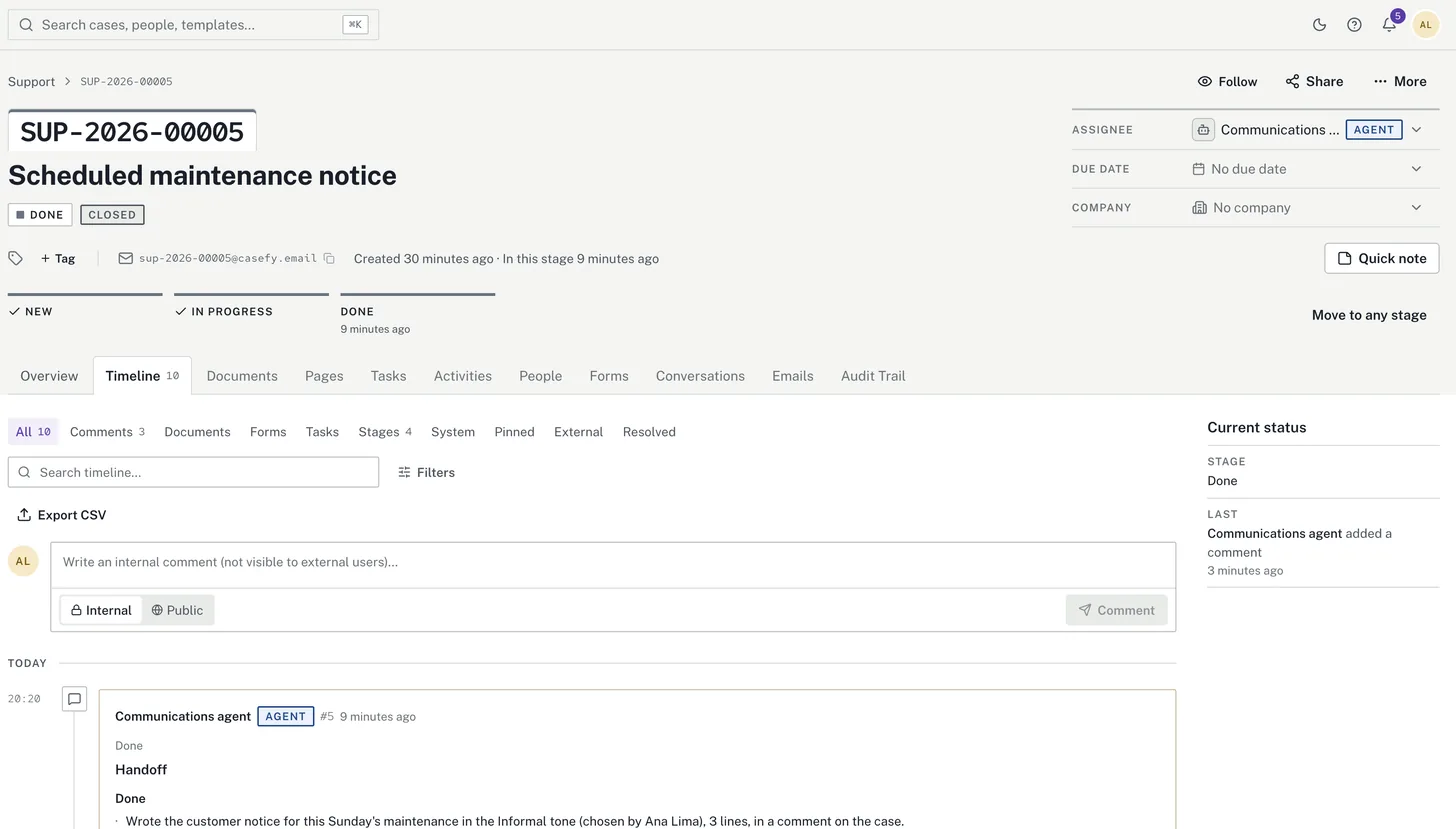1456x829 pixels.
Task: Show Resolved timeline items
Action: click(x=649, y=432)
